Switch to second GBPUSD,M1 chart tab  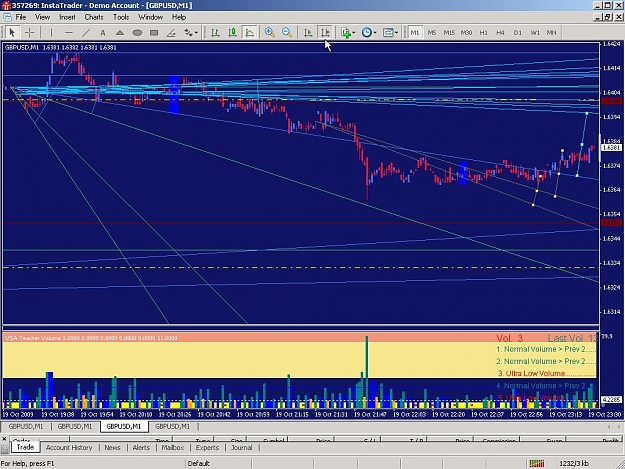point(75,426)
